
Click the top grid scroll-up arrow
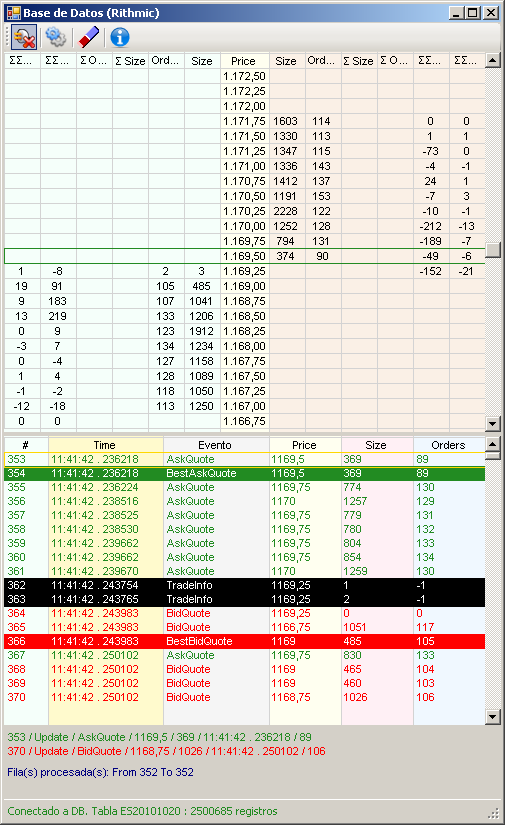point(492,60)
